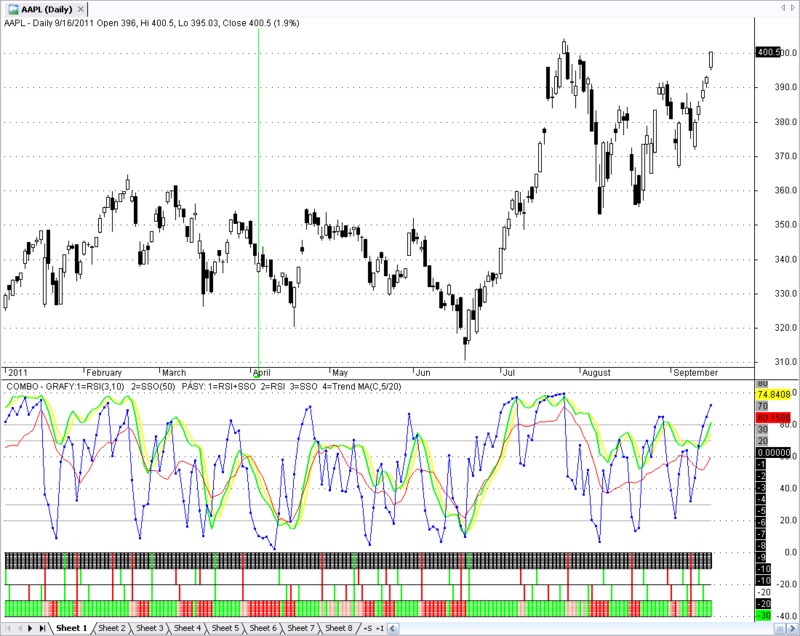Click the AAPL Daily price title line

[x=152, y=23]
